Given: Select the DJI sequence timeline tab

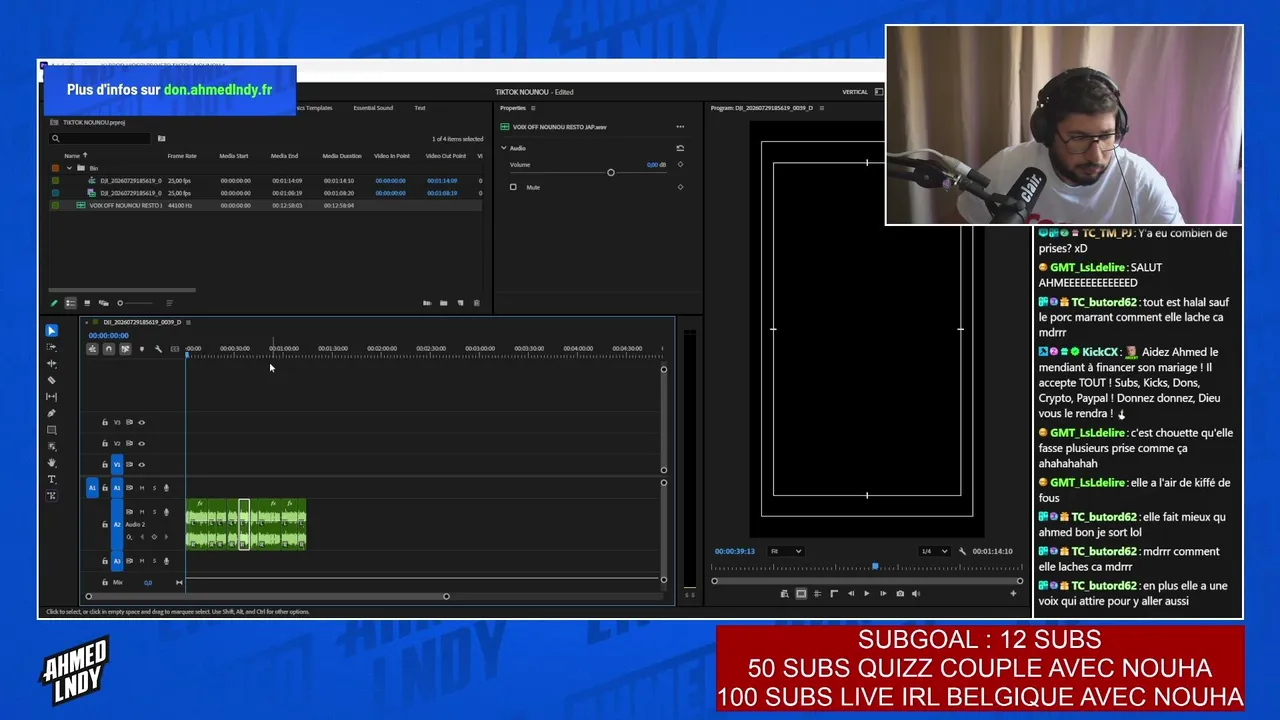Looking at the screenshot, I should click(x=142, y=322).
